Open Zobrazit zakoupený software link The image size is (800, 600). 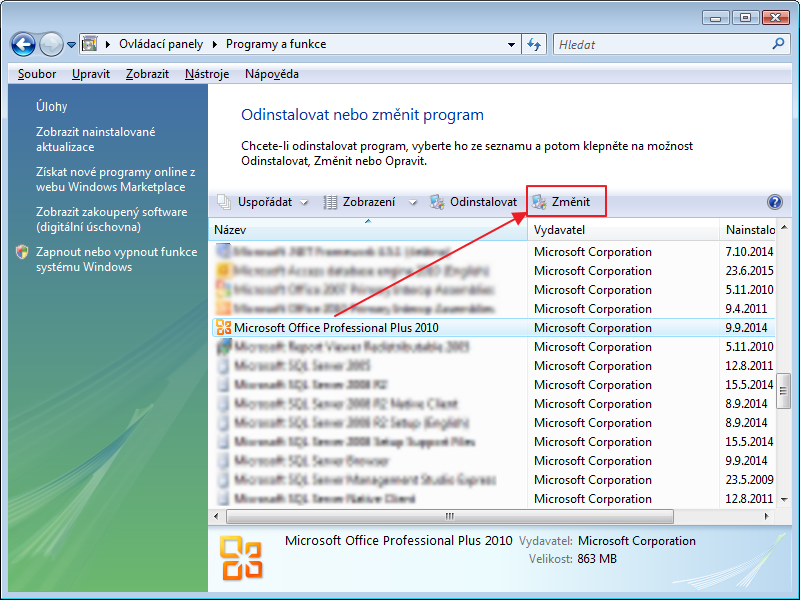pyautogui.click(x=111, y=219)
